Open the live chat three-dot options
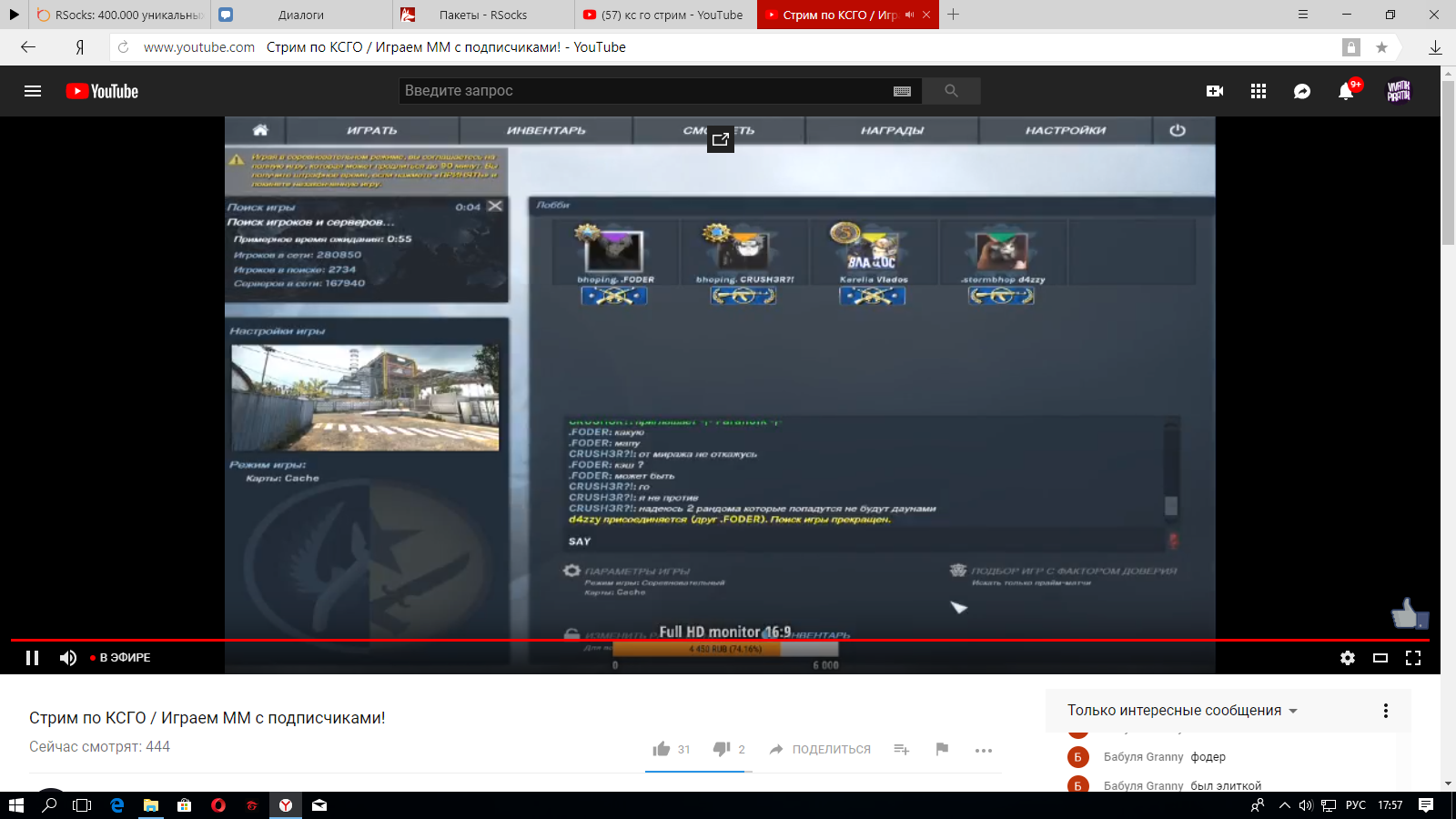The height and width of the screenshot is (819, 1456). click(x=1386, y=711)
